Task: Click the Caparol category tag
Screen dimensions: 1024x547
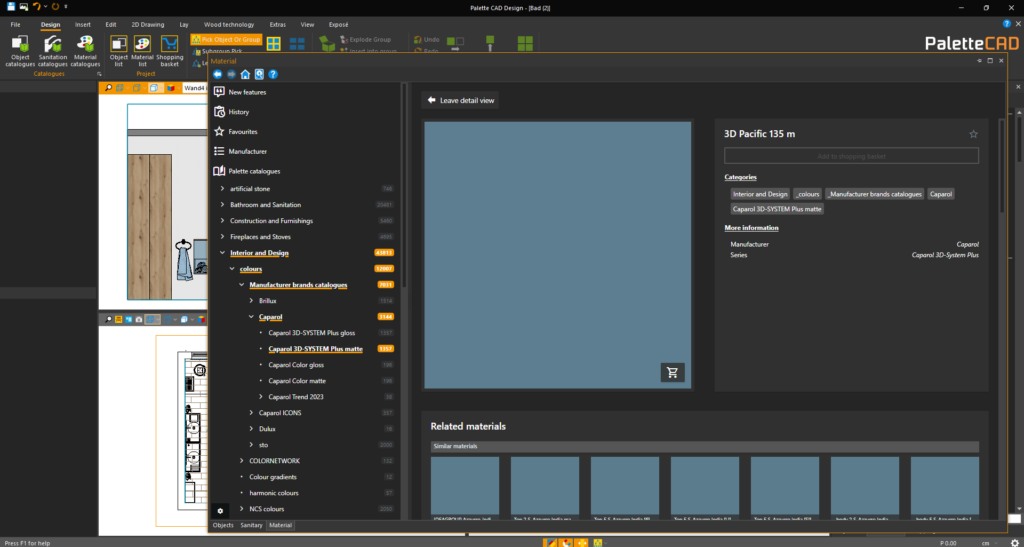Action: pos(940,193)
